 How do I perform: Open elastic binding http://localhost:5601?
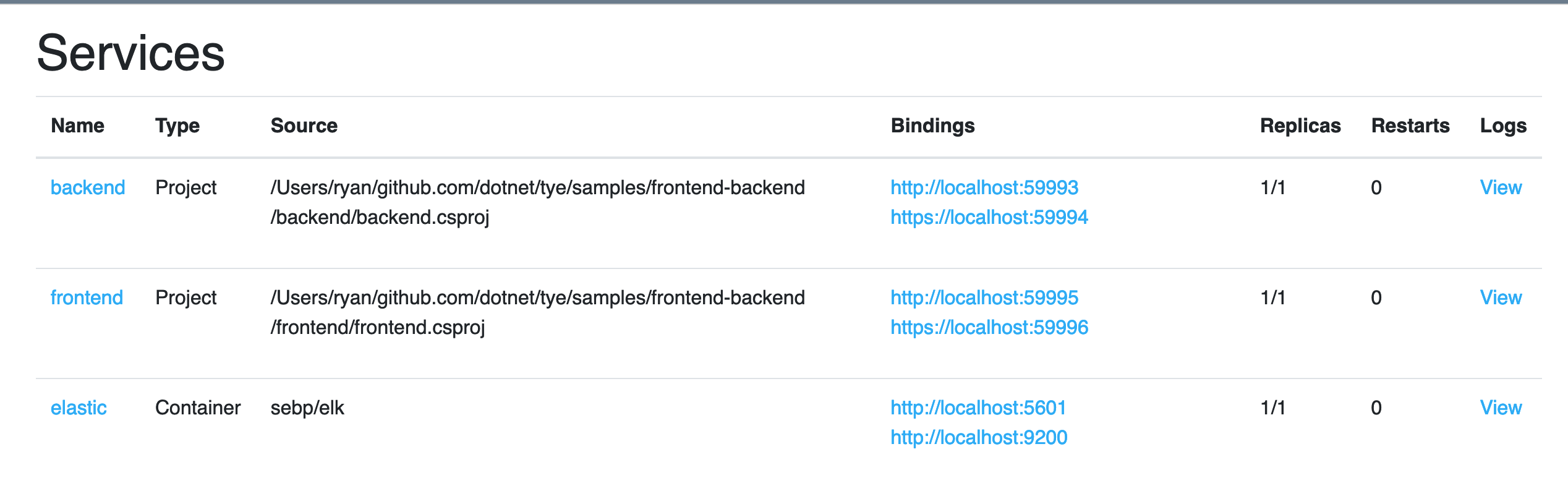[x=978, y=408]
